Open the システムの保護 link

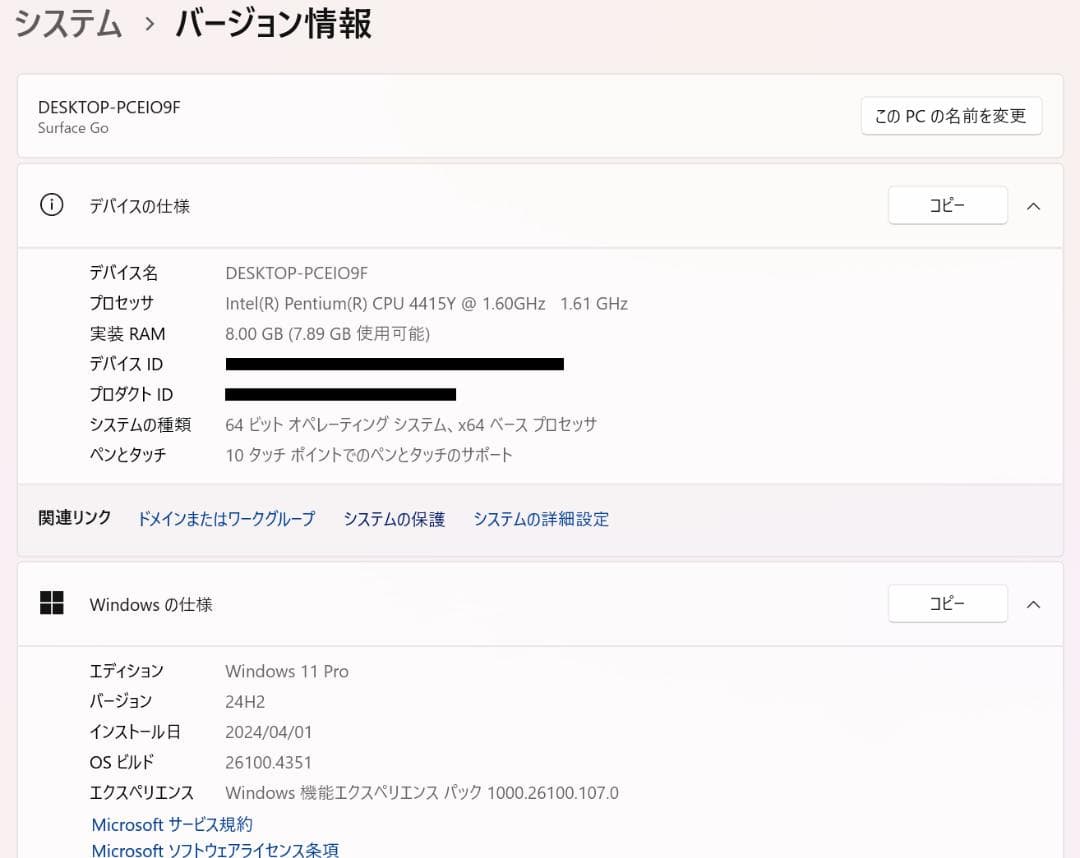click(394, 518)
